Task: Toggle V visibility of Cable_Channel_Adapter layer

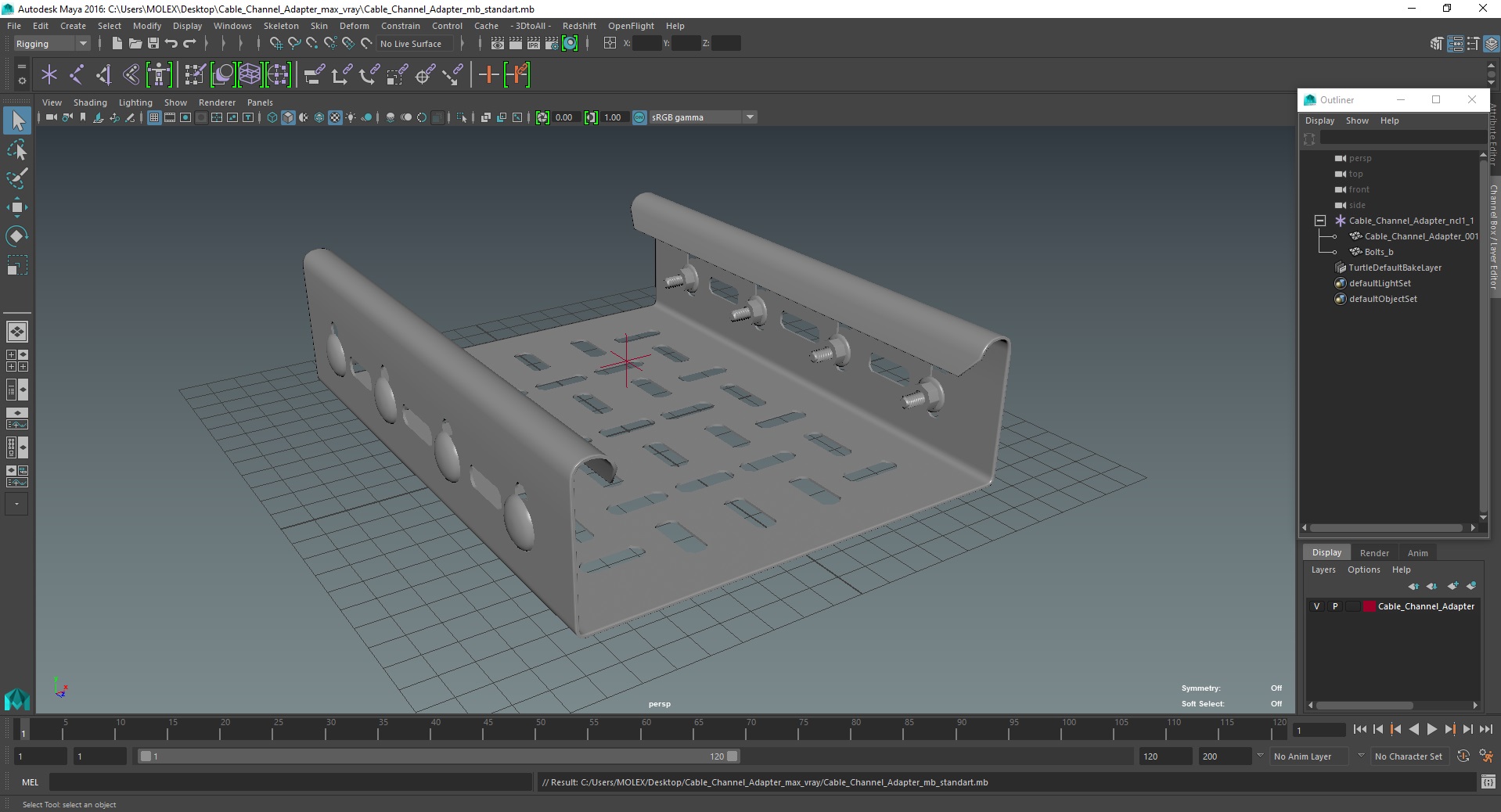Action: pyautogui.click(x=1316, y=606)
